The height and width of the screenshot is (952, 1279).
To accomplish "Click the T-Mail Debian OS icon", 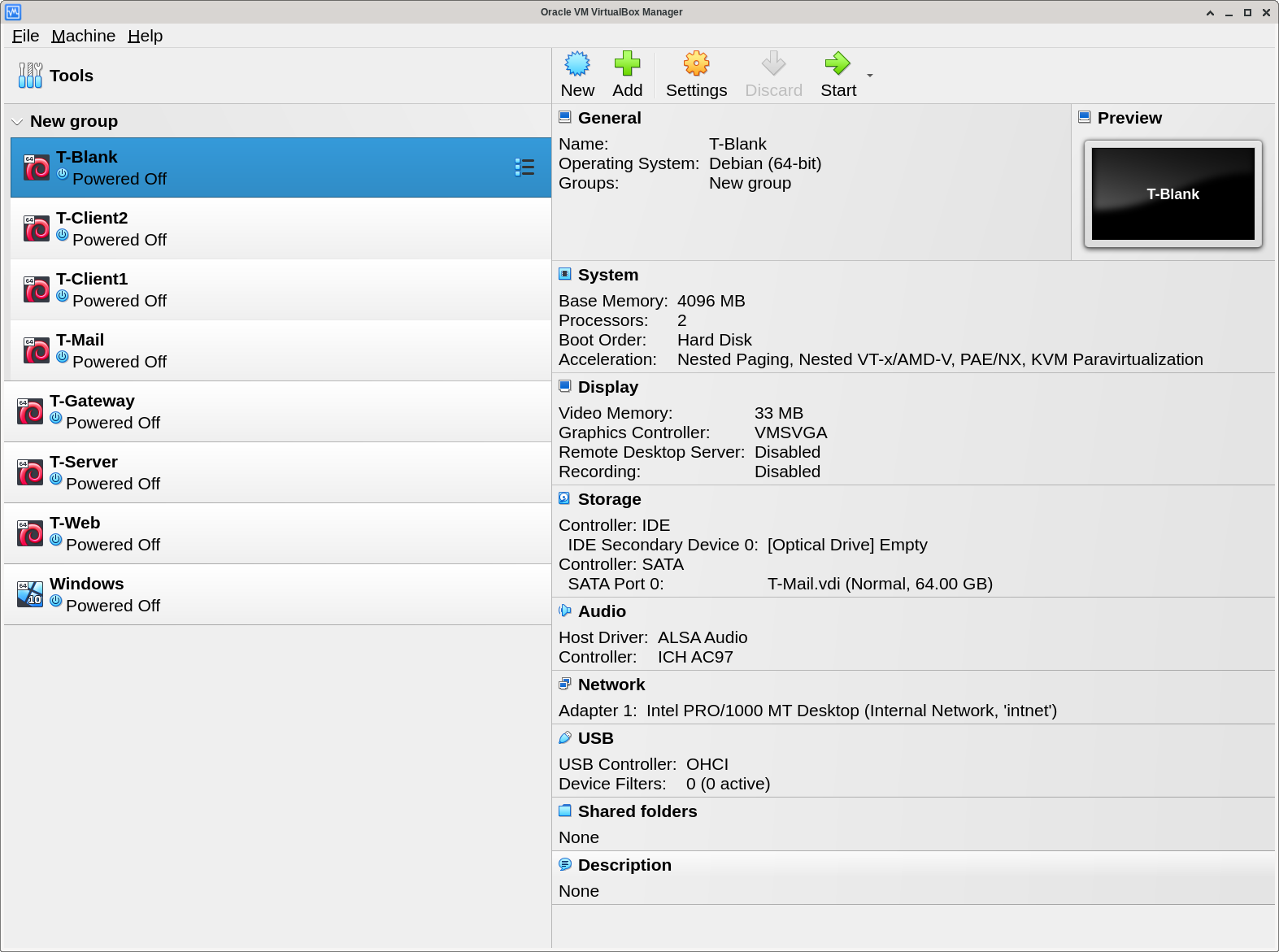I will 37,350.
